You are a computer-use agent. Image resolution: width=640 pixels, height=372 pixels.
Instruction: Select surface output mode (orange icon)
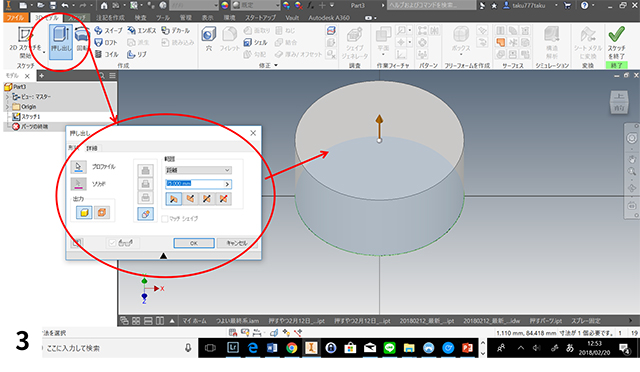[x=102, y=212]
